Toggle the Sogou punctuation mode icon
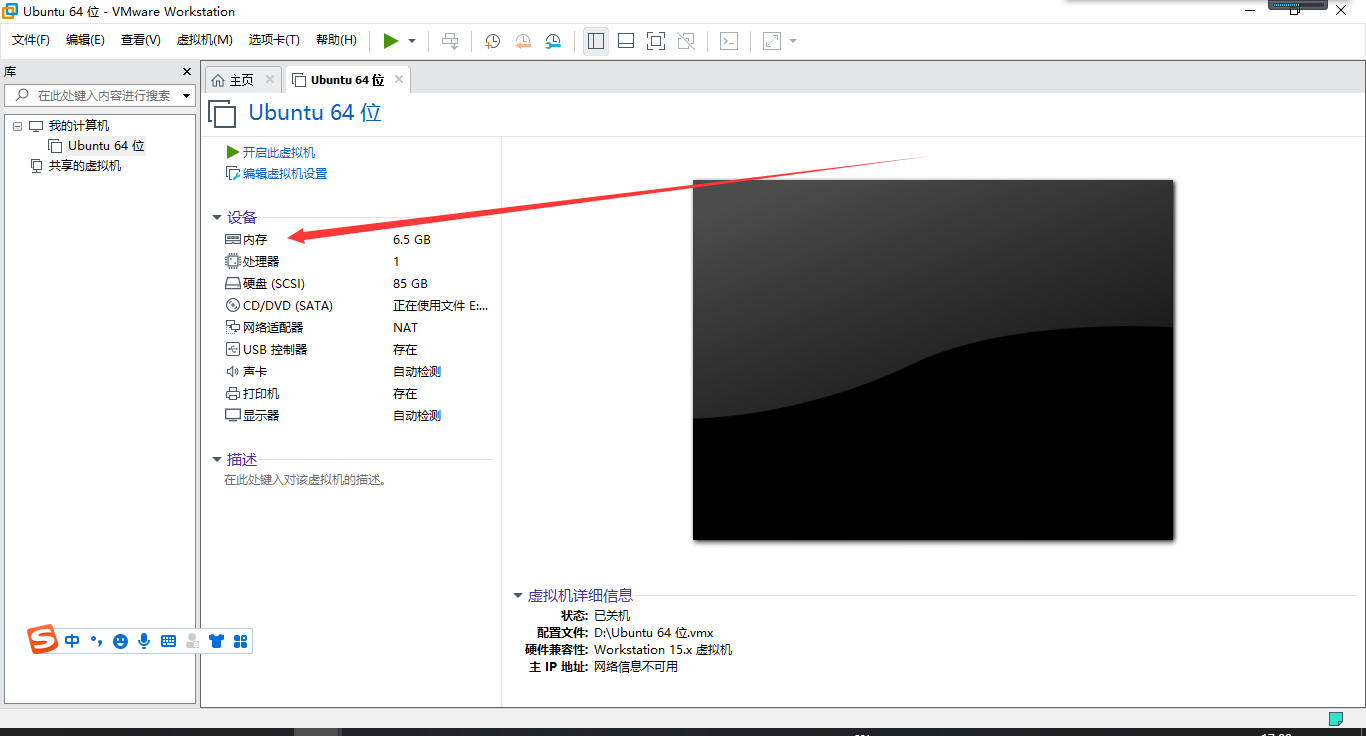Screen dimensions: 1366x736 tap(97, 641)
